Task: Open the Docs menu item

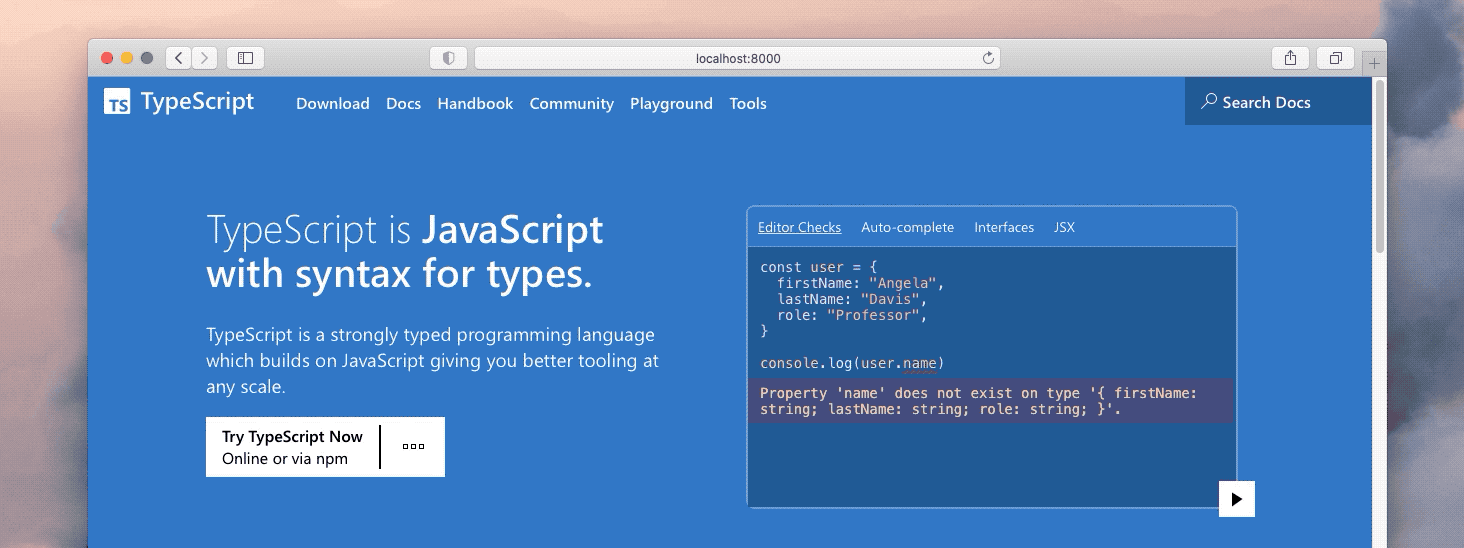Action: click(x=403, y=103)
